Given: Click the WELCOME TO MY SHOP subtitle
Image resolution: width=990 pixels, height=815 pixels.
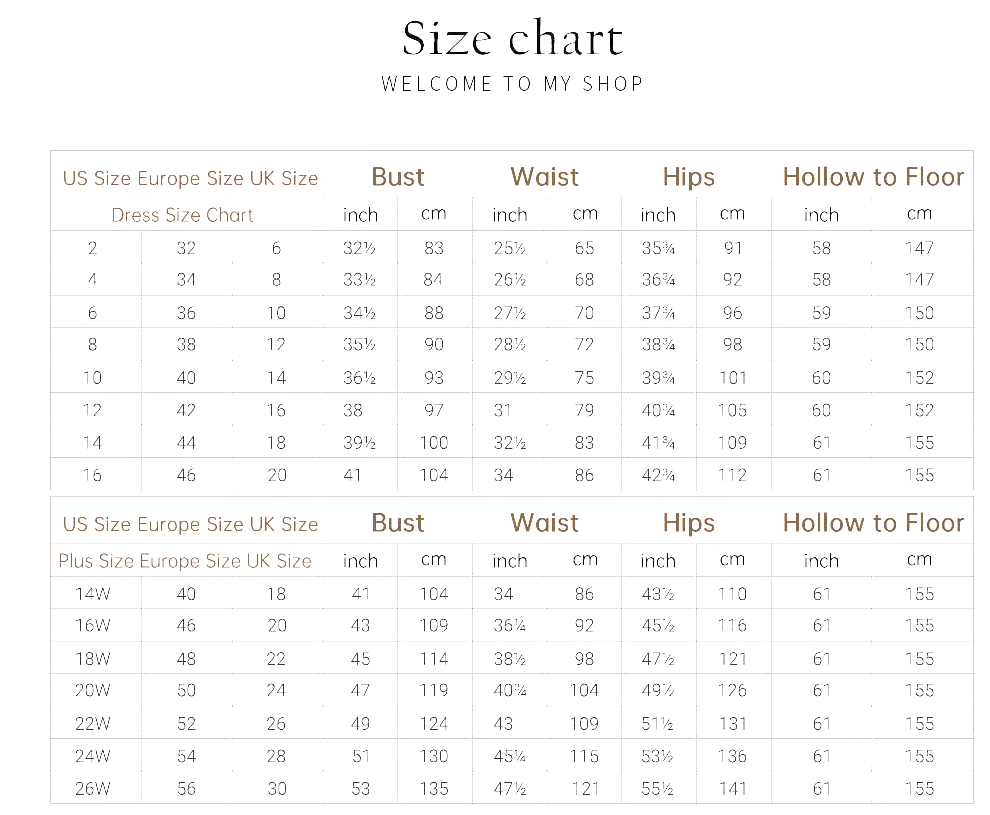Looking at the screenshot, I should pos(512,84).
